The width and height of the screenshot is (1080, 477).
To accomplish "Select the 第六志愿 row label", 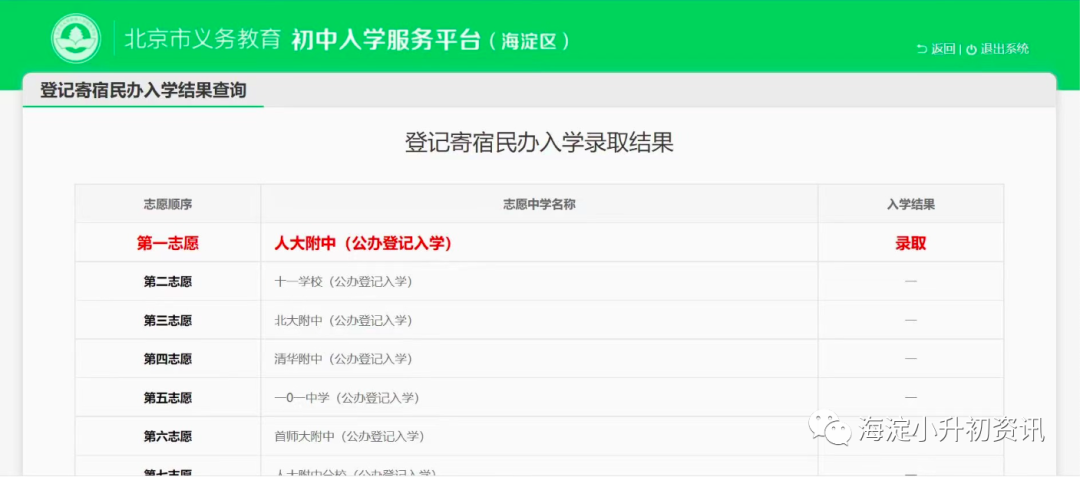I will (167, 436).
